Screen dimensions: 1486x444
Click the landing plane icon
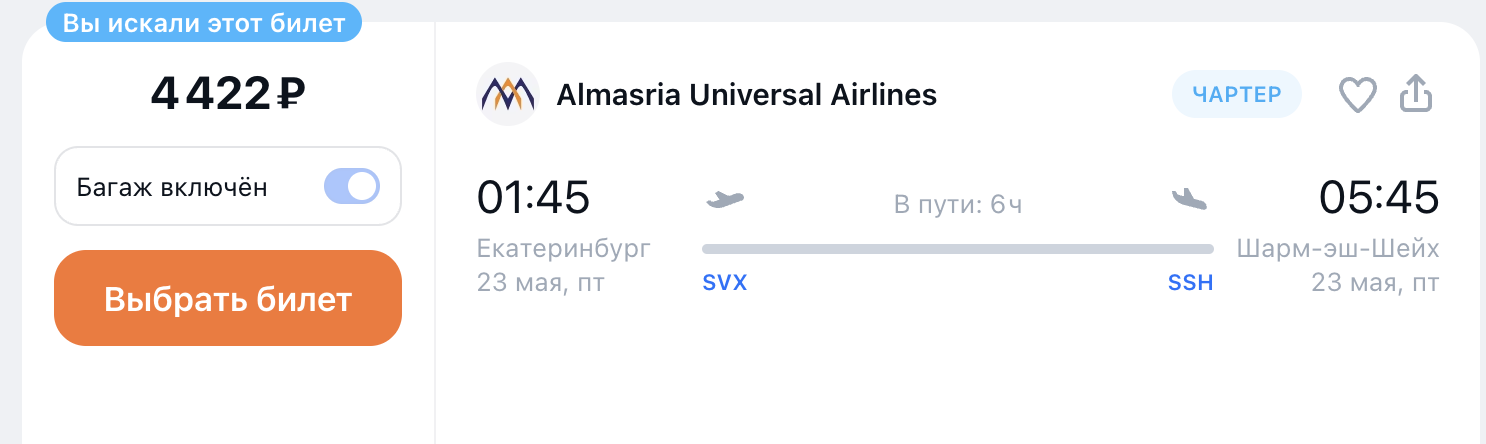[1190, 199]
